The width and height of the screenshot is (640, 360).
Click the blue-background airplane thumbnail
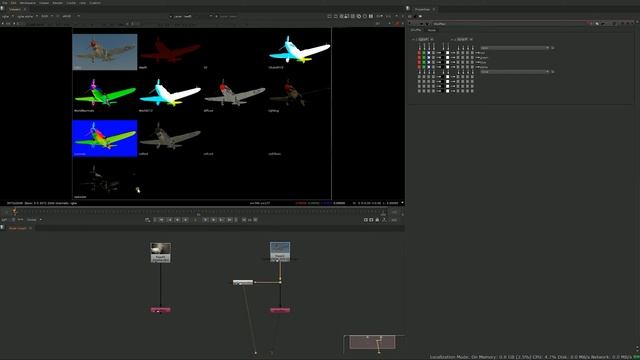point(105,138)
